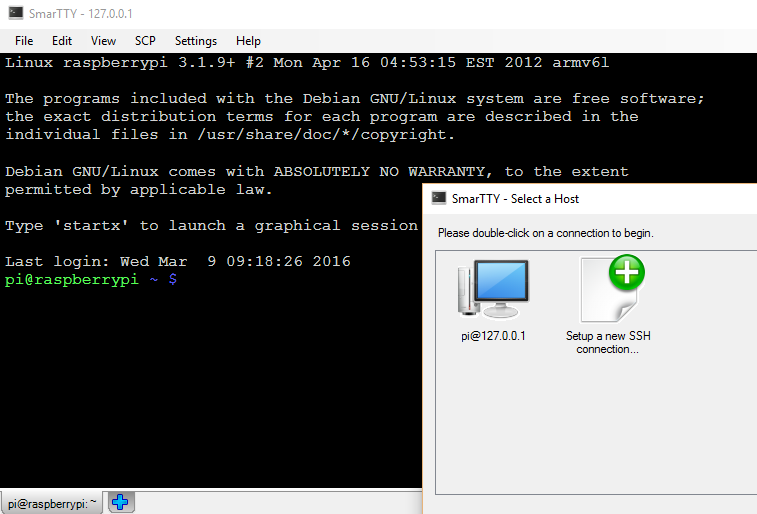Click empty area of the host list panel
Screen dimensions: 757x514
[600, 430]
